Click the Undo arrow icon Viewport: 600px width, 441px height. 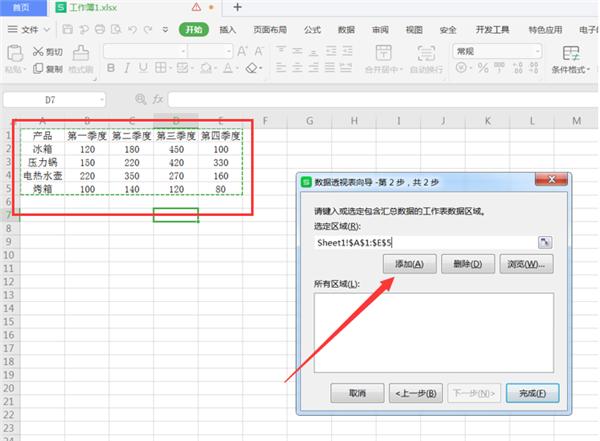(132, 29)
